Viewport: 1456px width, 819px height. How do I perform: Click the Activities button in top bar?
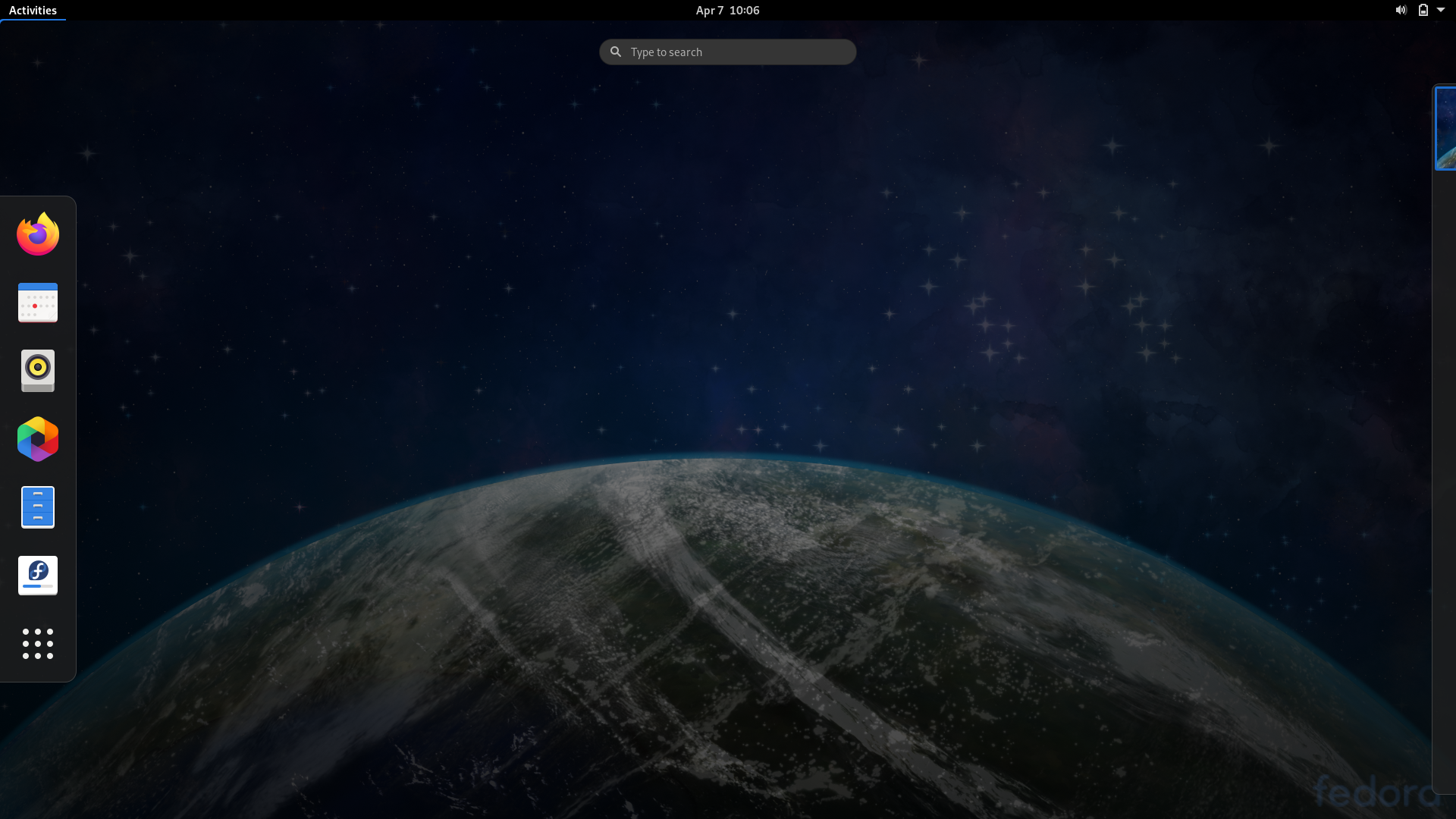point(33,10)
